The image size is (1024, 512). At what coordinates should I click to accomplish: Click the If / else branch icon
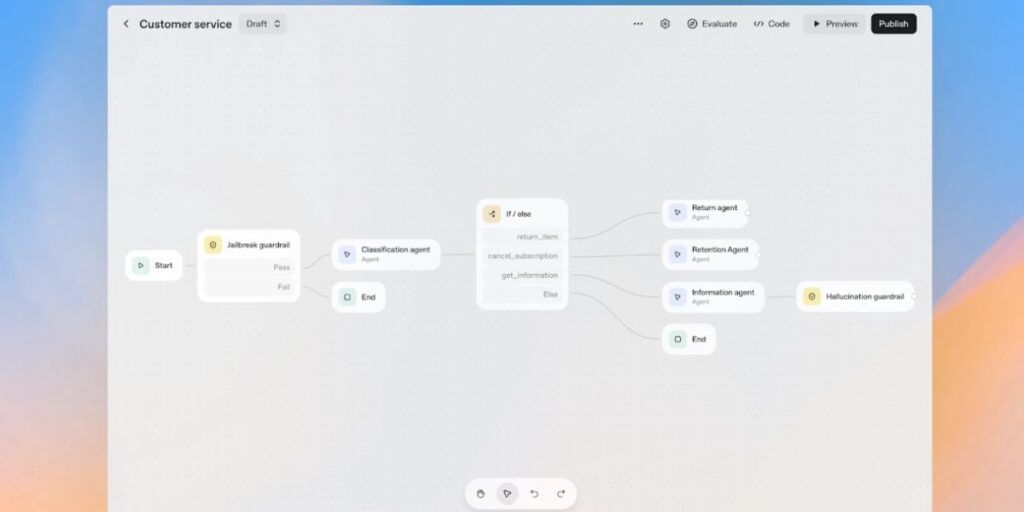point(492,214)
